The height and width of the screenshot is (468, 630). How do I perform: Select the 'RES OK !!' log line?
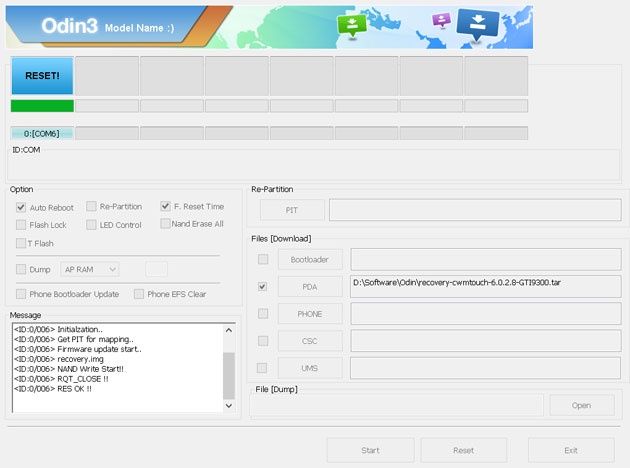point(53,389)
